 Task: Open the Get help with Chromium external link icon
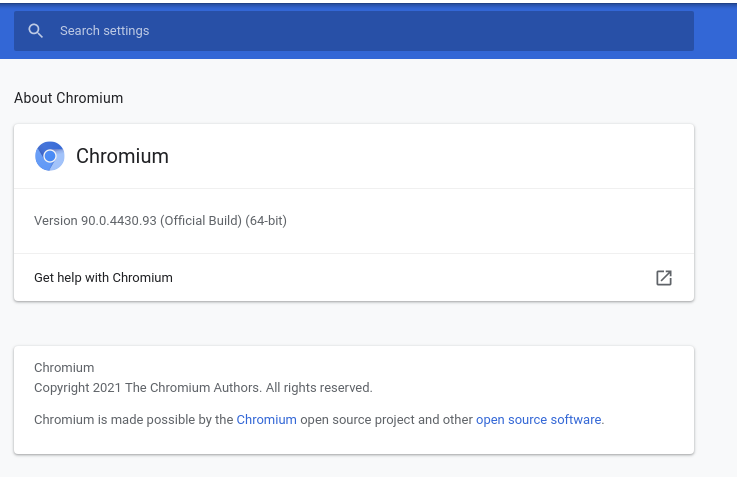(x=664, y=278)
